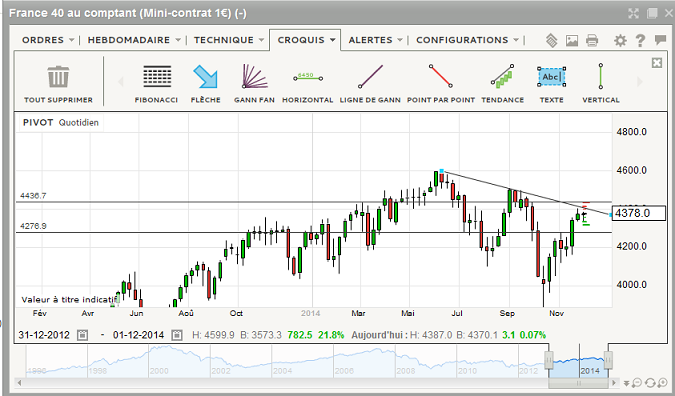The width and height of the screenshot is (675, 396).
Task: Show previous drawing tools with left arrow
Action: coord(121,81)
